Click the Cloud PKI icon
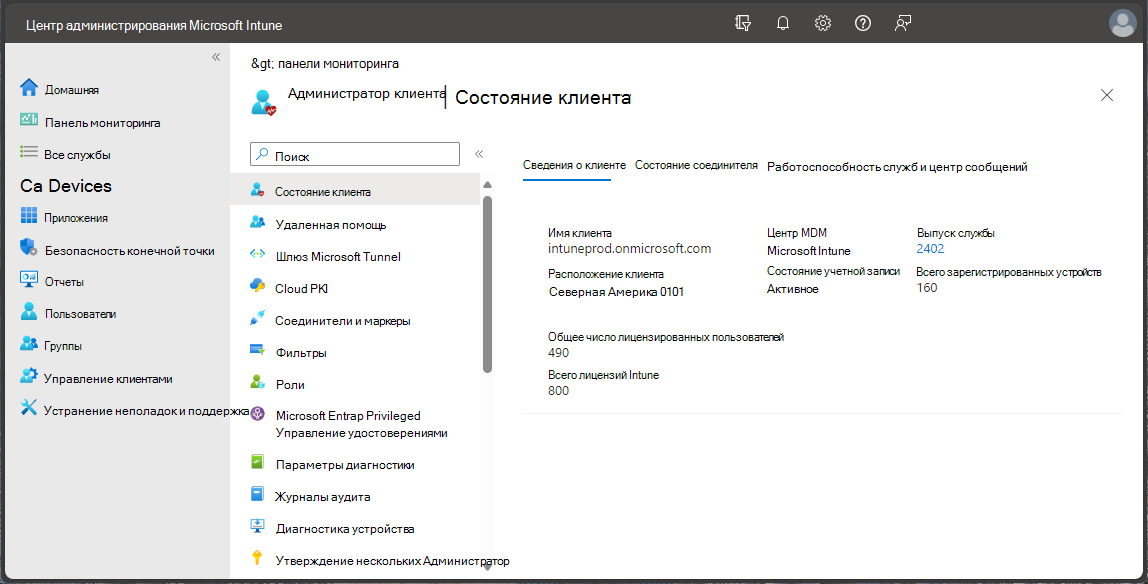The width and height of the screenshot is (1148, 584). click(257, 287)
